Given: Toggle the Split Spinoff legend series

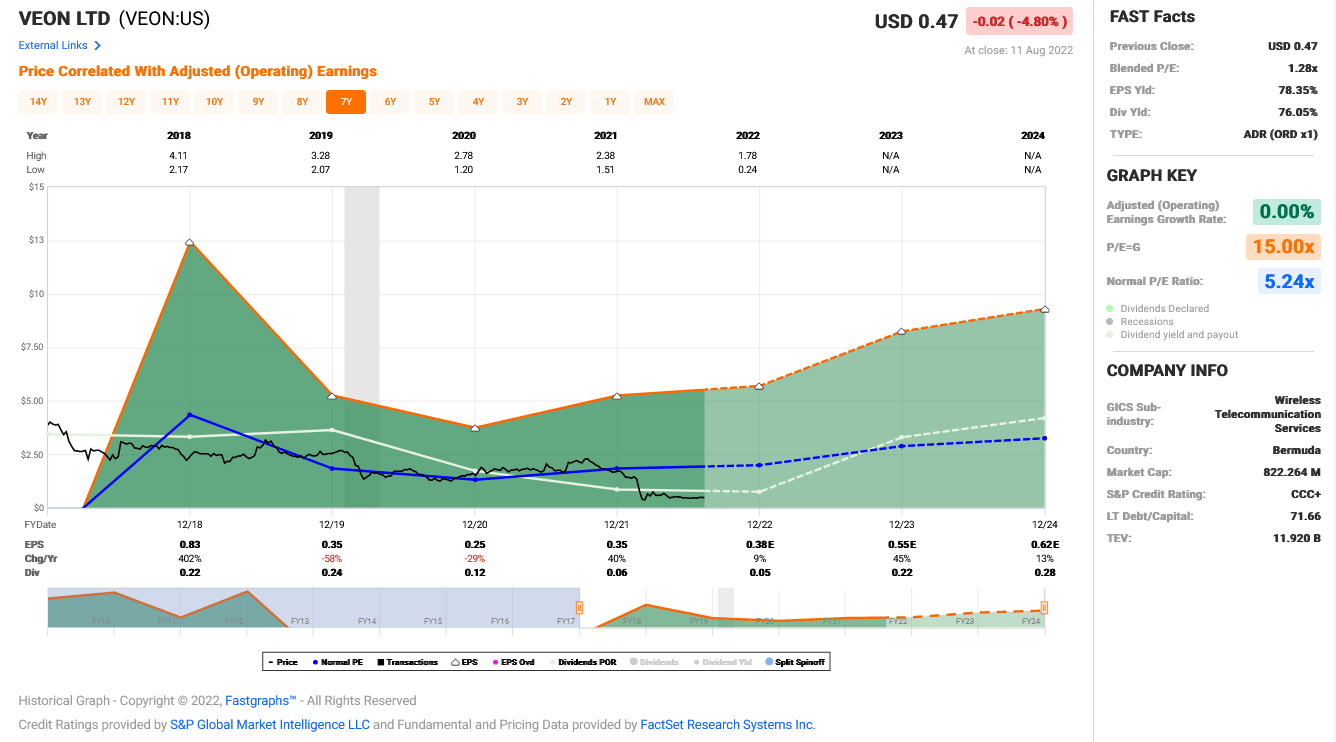Looking at the screenshot, I should coord(795,662).
